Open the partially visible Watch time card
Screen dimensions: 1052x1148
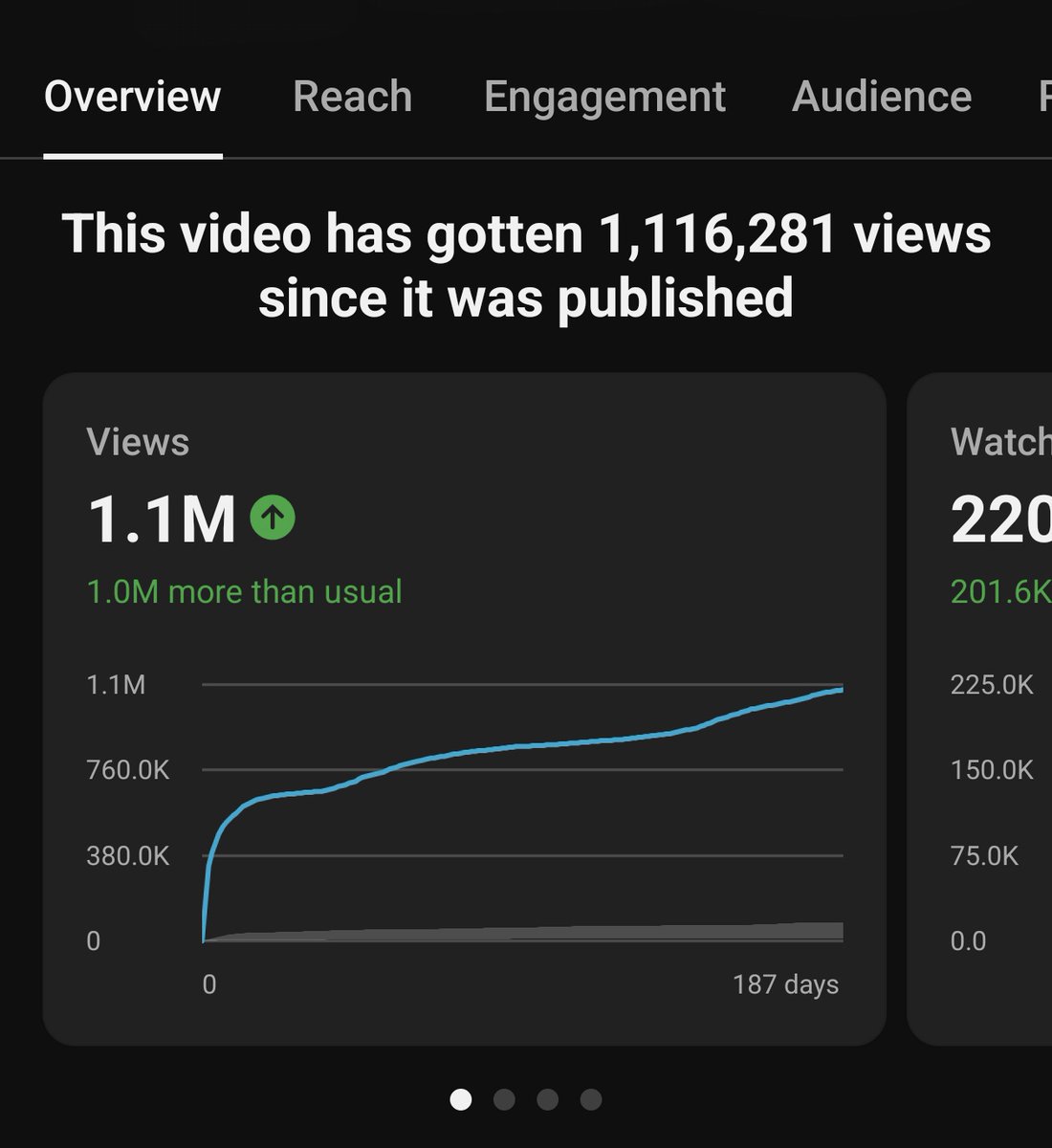(x=979, y=709)
